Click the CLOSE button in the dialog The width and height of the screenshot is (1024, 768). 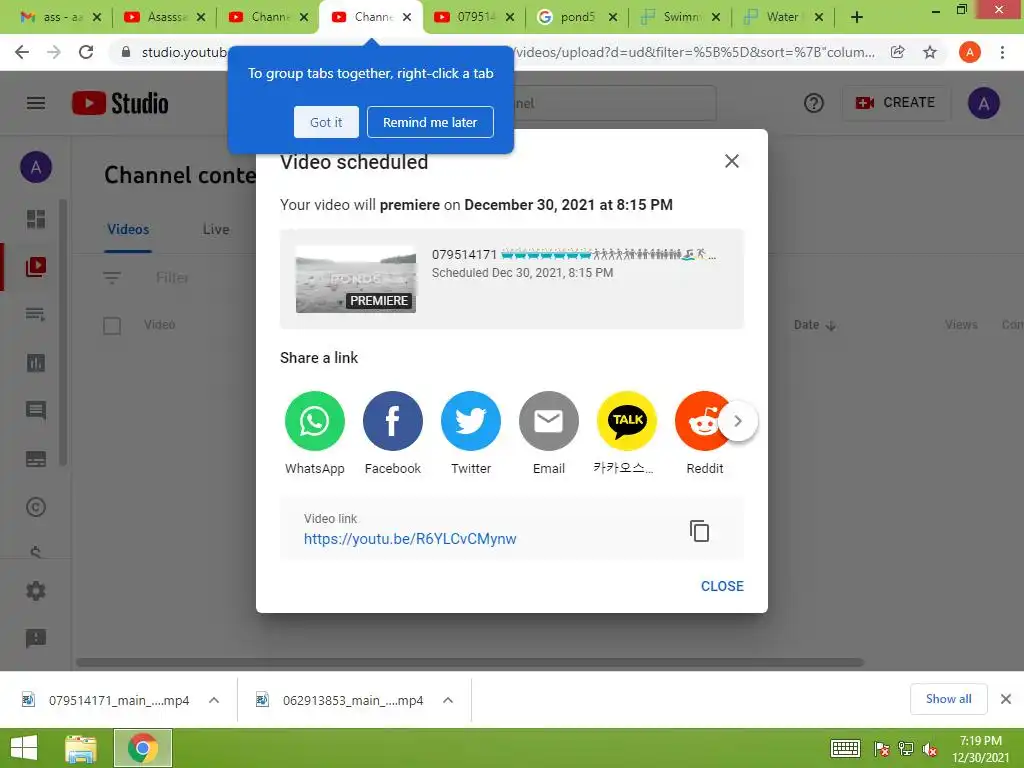722,586
